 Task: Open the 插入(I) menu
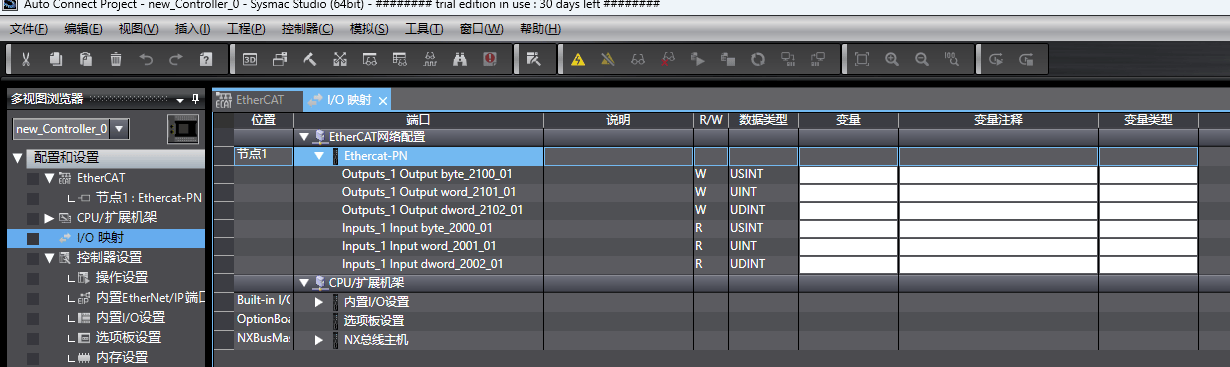[192, 28]
